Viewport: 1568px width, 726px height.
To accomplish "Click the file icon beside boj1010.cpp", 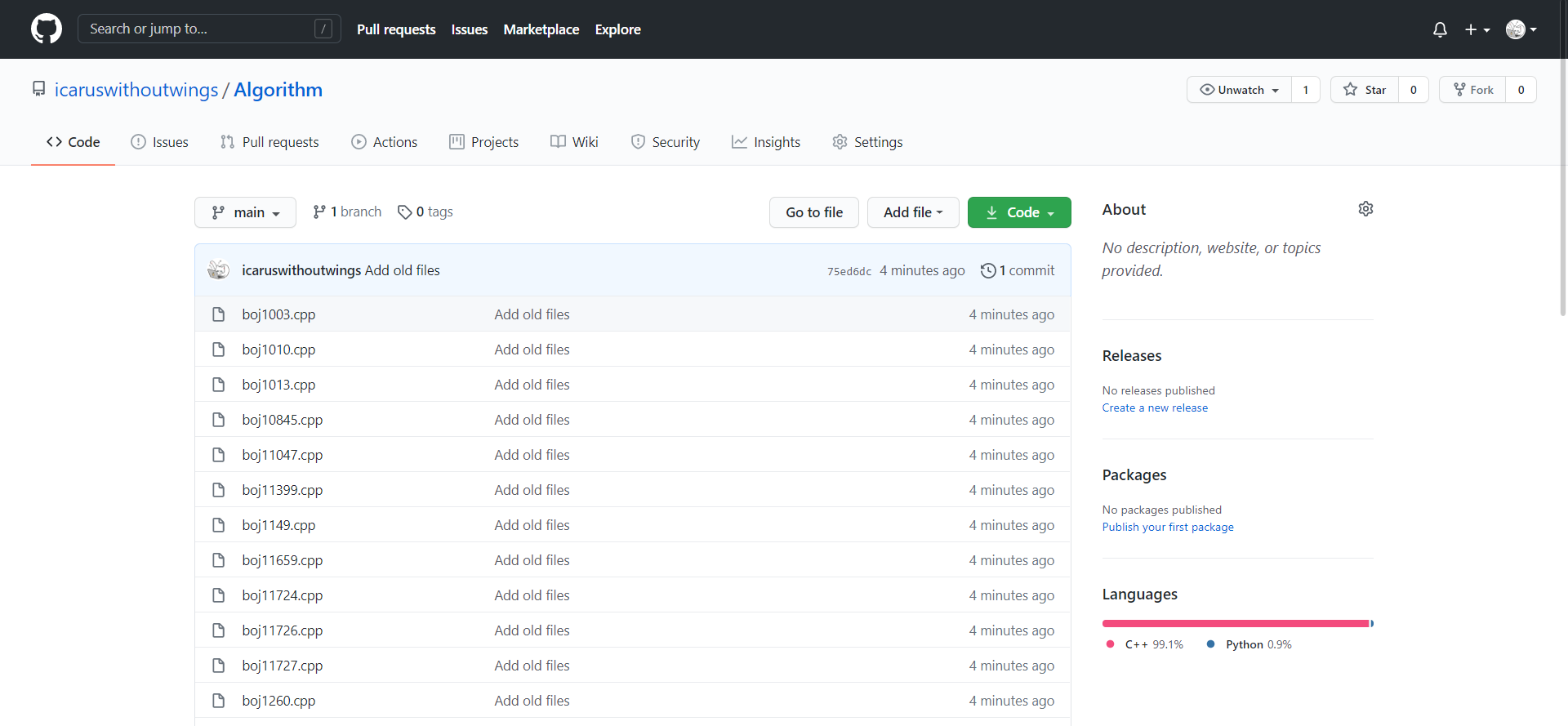I will tap(218, 350).
